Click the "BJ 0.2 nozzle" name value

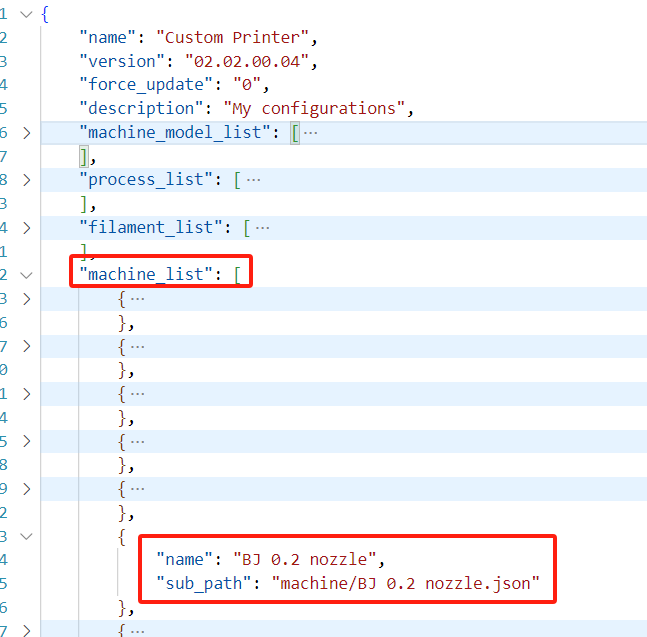point(306,559)
